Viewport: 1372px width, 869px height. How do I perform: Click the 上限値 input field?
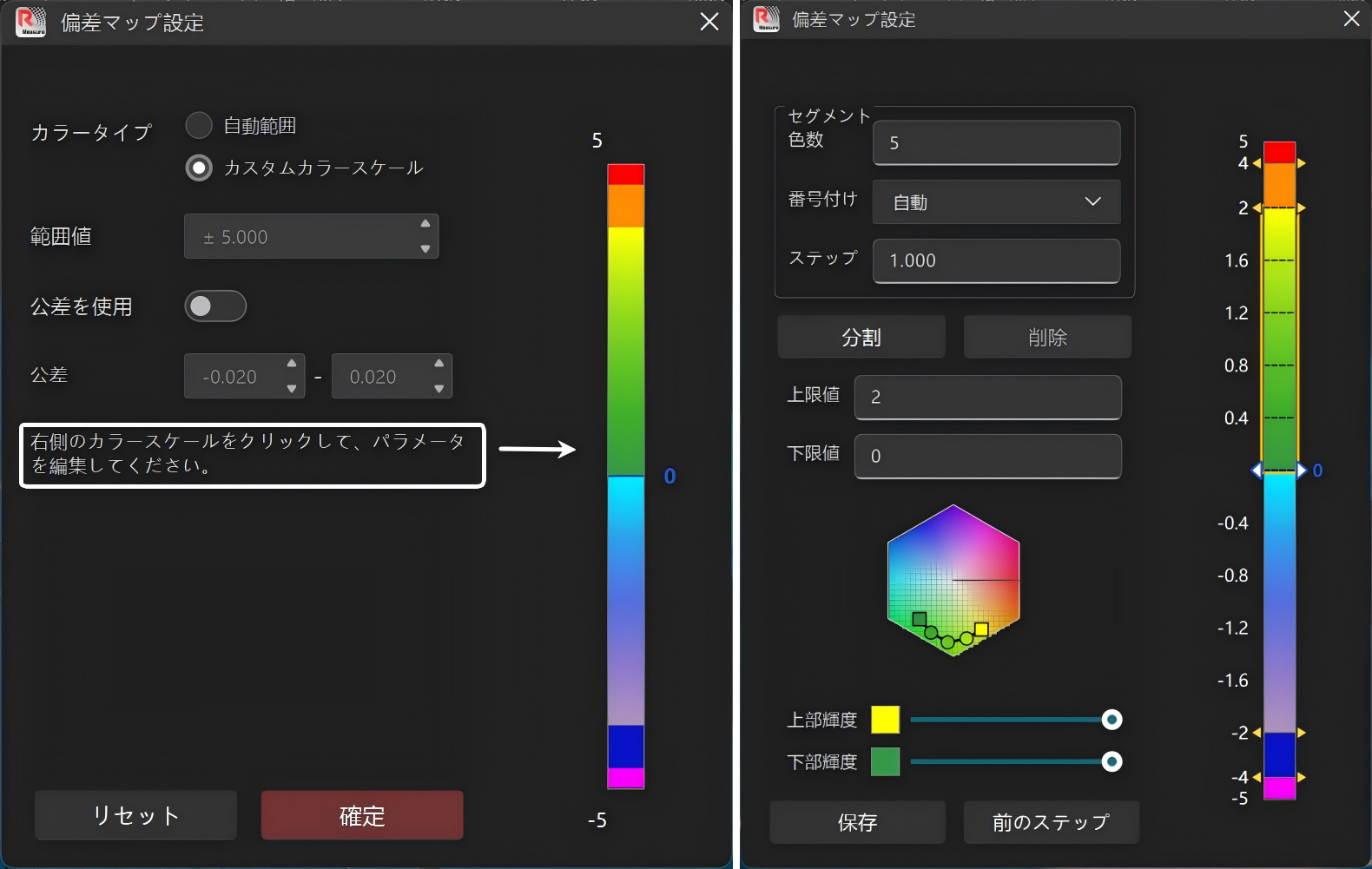click(987, 397)
